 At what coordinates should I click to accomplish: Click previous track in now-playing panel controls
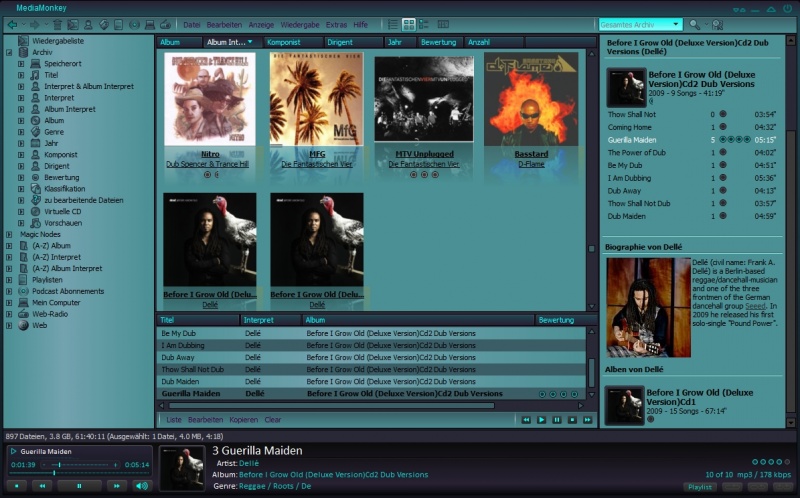tap(526, 419)
